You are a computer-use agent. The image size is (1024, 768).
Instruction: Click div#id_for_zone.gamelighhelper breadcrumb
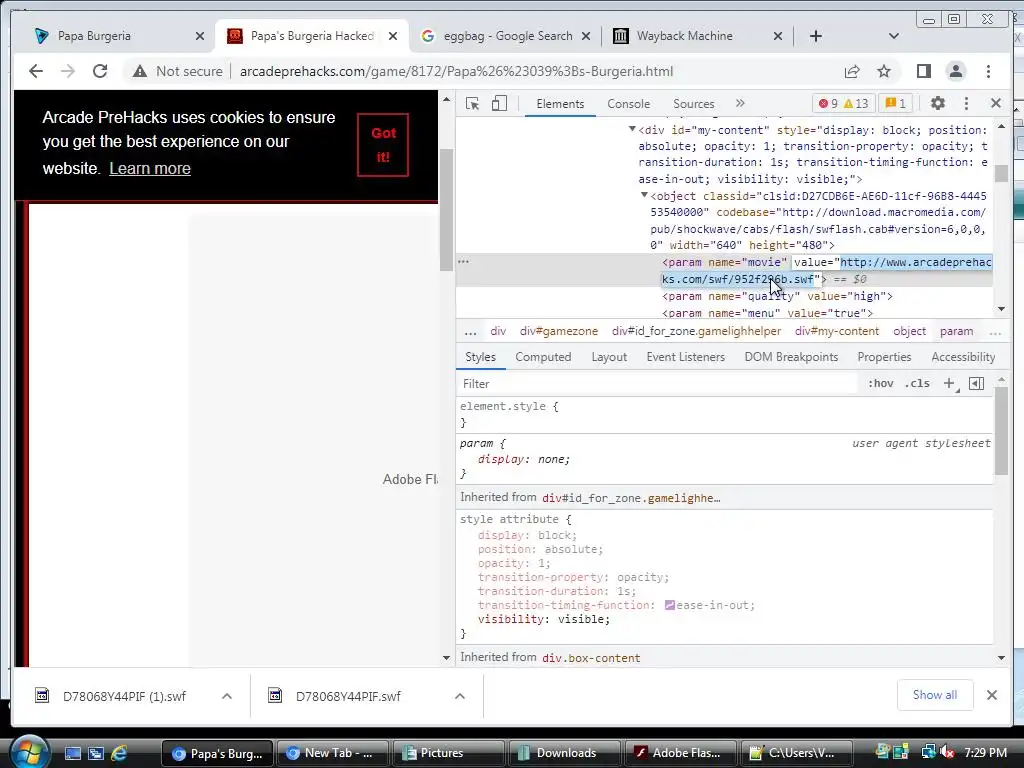click(696, 332)
